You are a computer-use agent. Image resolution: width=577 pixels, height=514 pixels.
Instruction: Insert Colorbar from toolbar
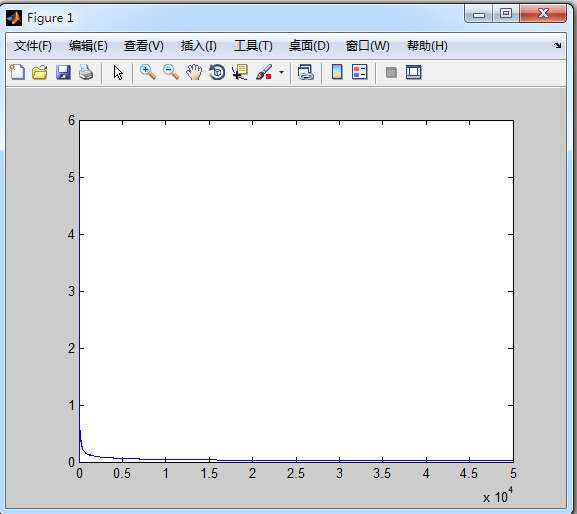(x=337, y=72)
